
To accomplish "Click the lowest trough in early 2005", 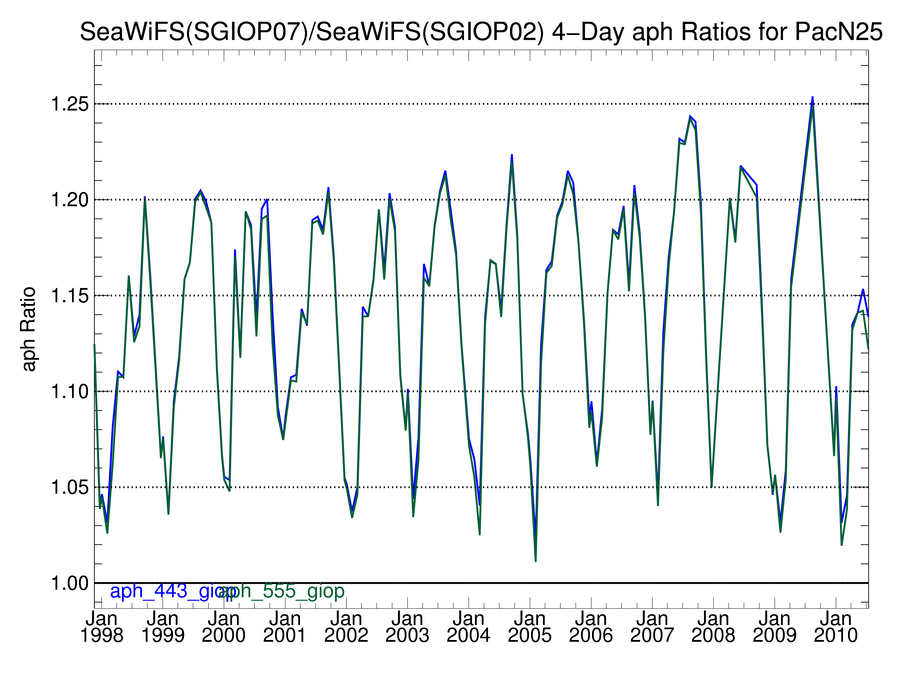I will [536, 560].
